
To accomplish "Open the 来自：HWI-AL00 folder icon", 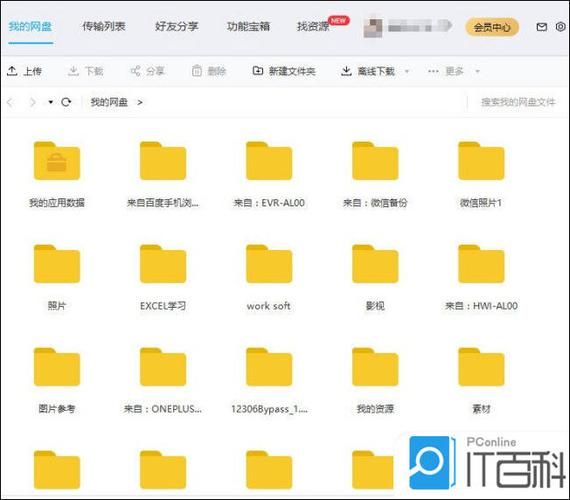I will (x=481, y=264).
